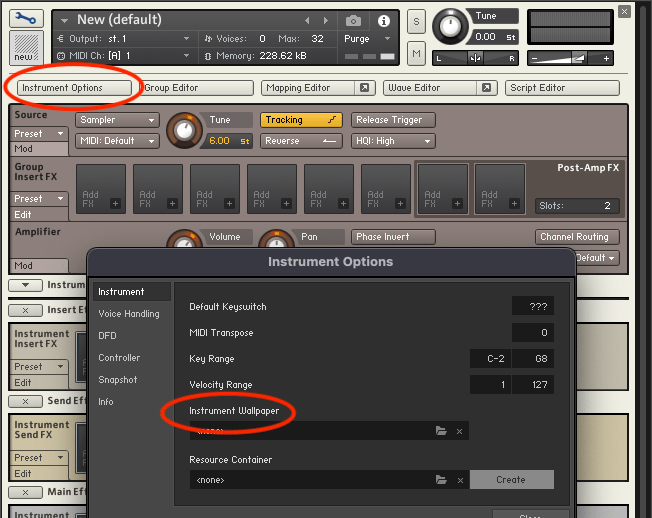
Task: Pop out the Wave Editor using its icon
Action: [x=486, y=88]
